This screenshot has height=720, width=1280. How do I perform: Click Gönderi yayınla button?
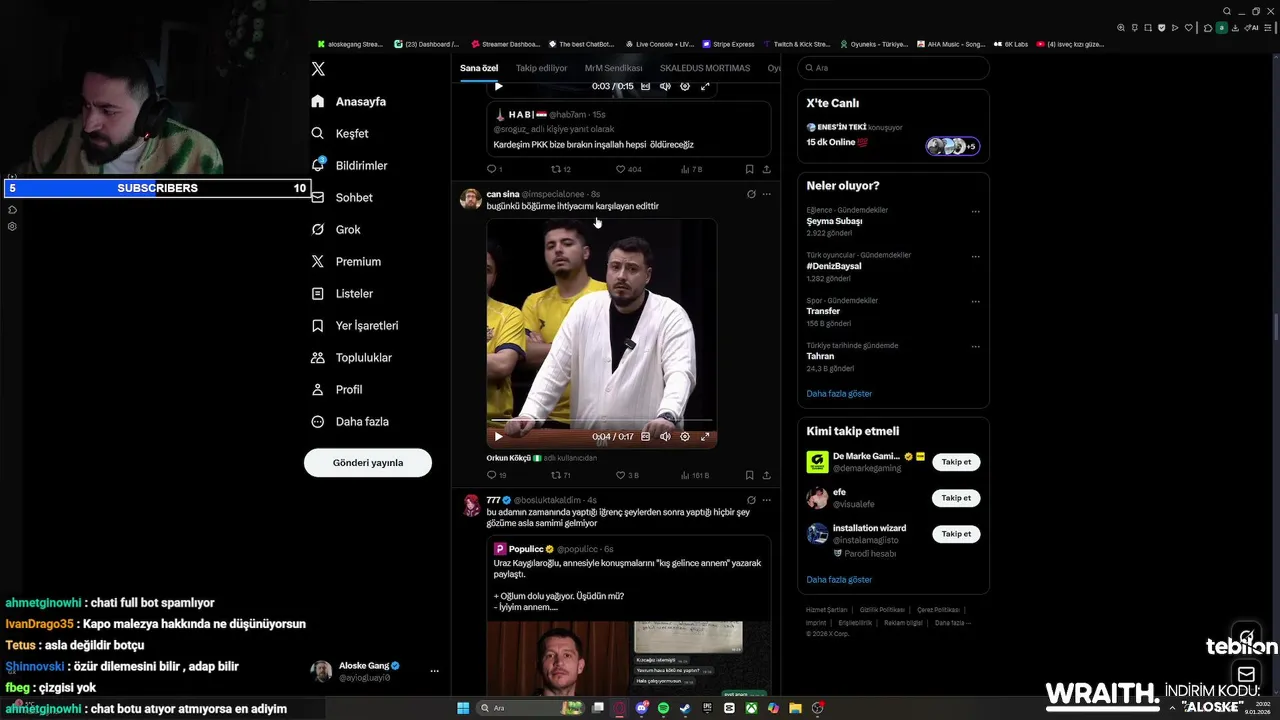click(368, 462)
